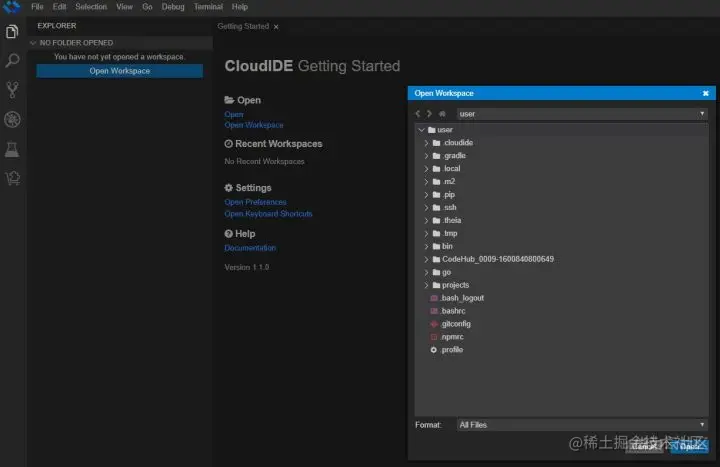Open the Selection menu
The height and width of the screenshot is (467, 720).
tap(91, 7)
